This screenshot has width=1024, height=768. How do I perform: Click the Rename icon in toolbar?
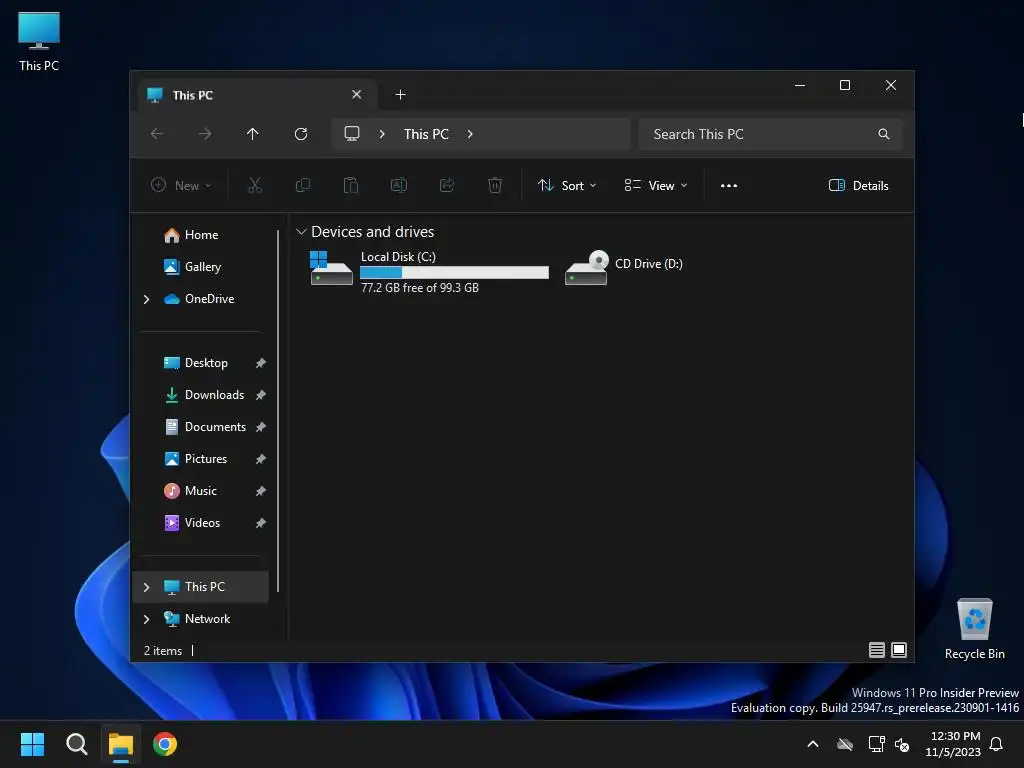(398, 185)
